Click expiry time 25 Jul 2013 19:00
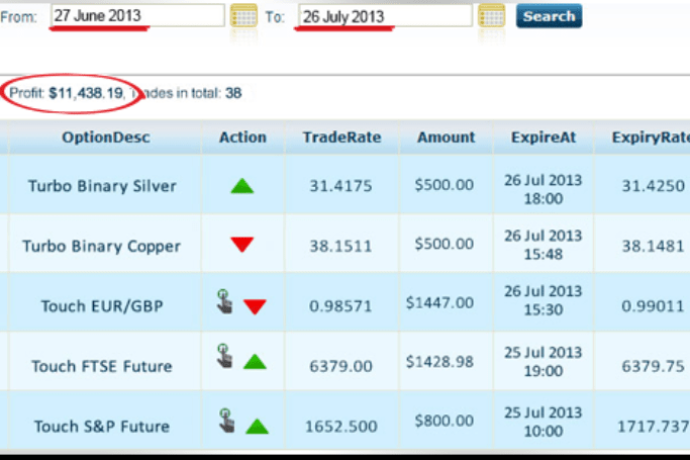The width and height of the screenshot is (690, 460). coord(543,361)
